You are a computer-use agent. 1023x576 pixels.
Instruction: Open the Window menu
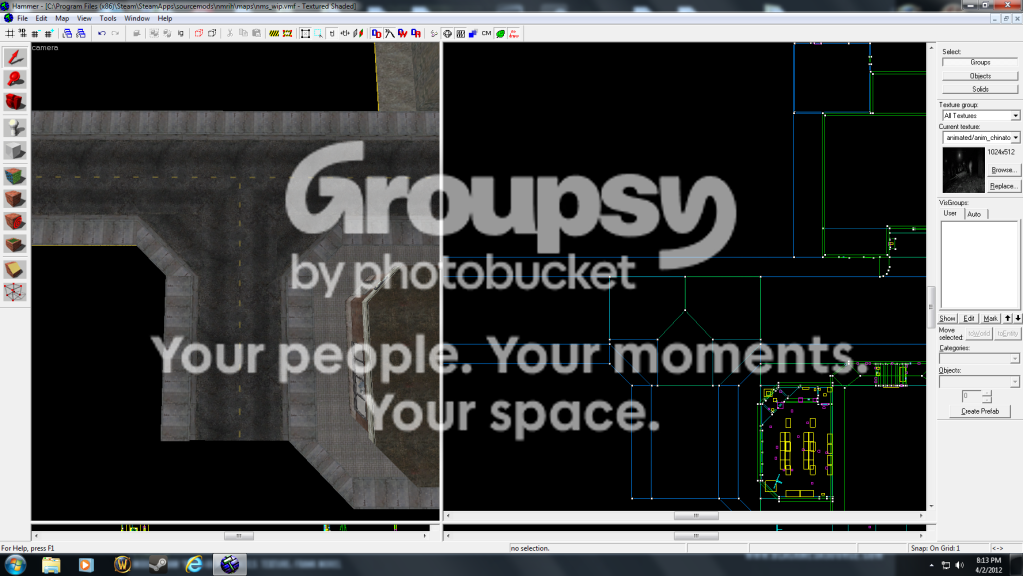pos(137,18)
